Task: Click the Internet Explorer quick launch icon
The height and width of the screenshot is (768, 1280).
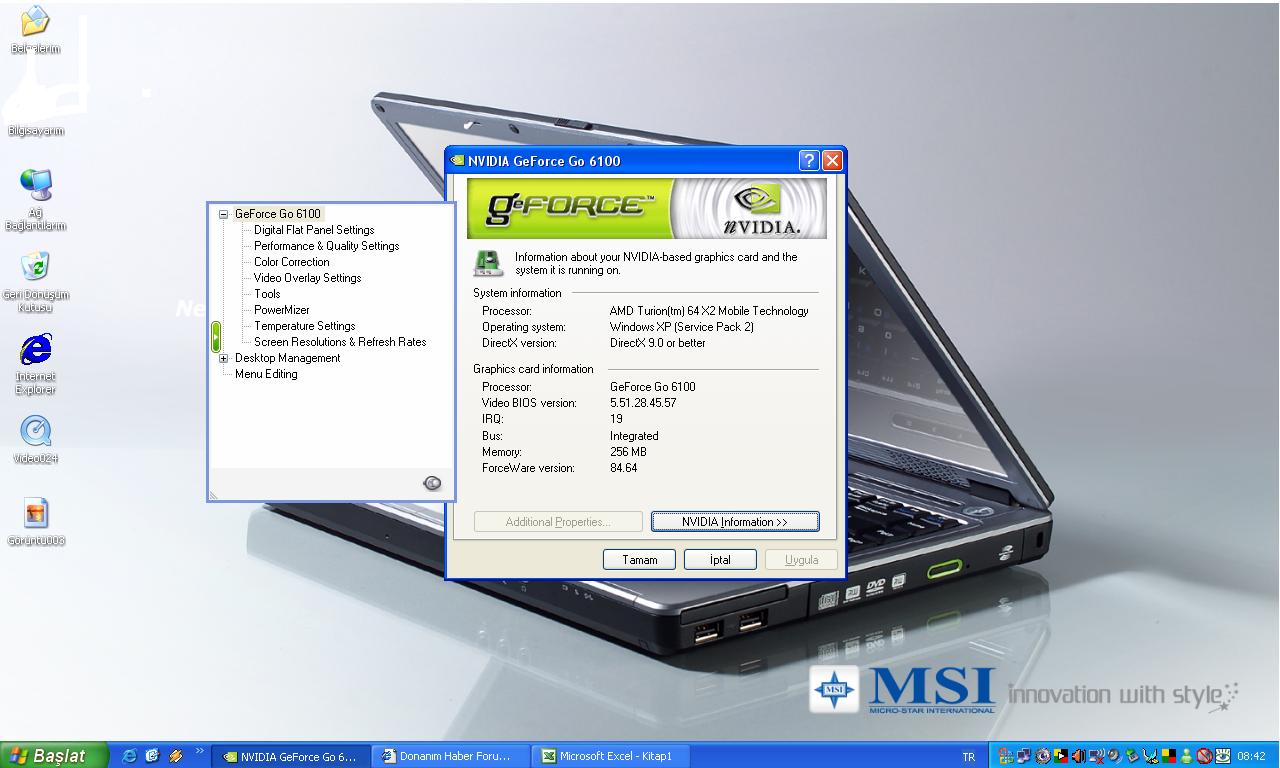Action: click(129, 756)
